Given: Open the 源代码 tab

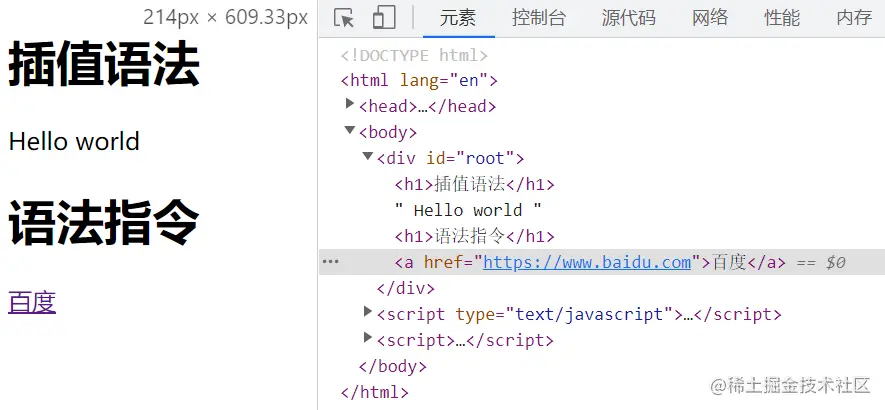Looking at the screenshot, I should coord(628,18).
